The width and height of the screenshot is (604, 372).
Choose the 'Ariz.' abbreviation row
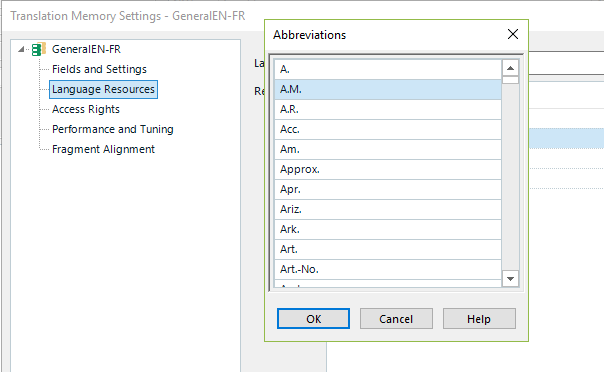388,209
